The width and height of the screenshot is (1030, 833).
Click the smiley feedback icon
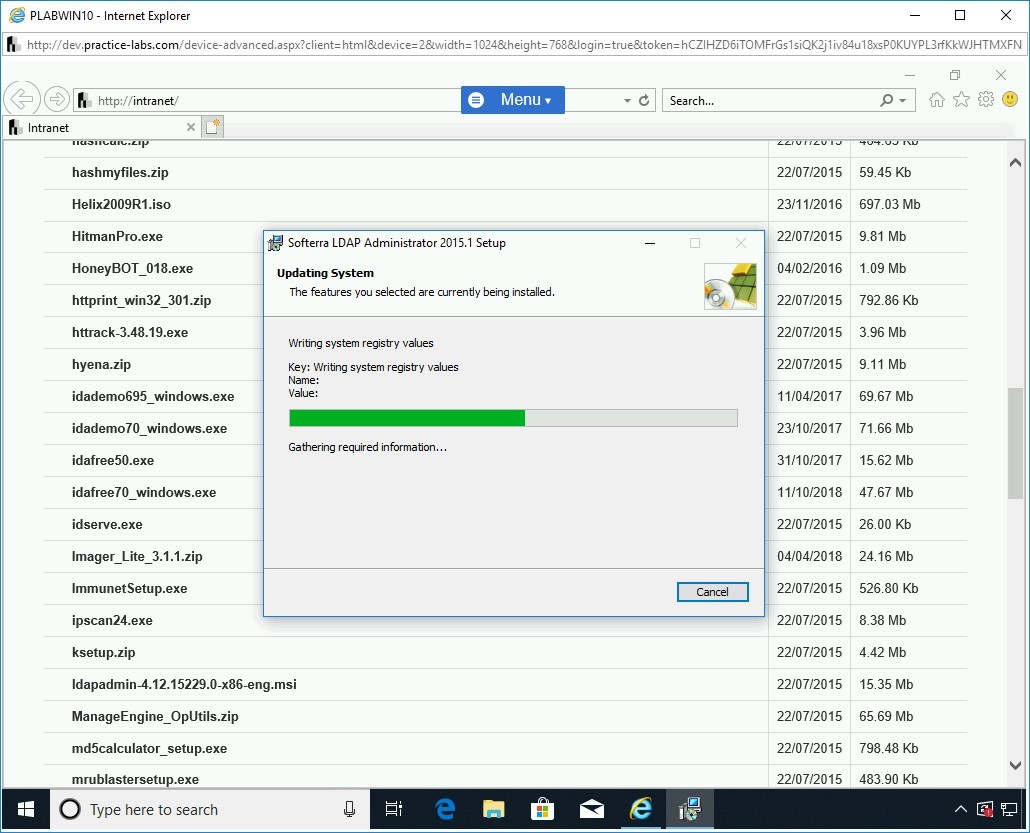coord(1010,100)
